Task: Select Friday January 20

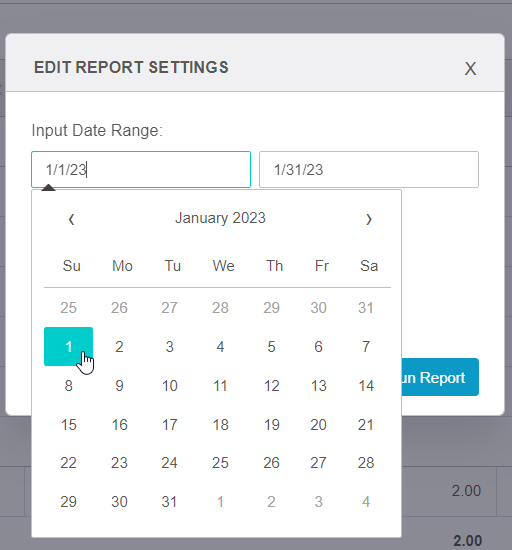Action: [x=318, y=424]
